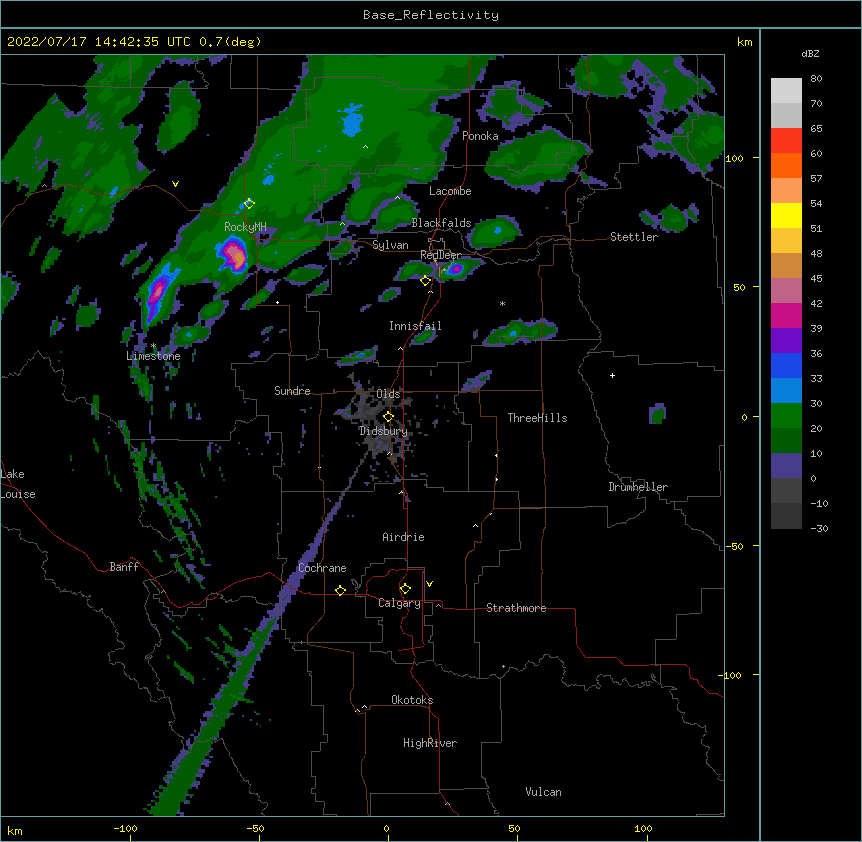Click the asterisk marker above Limestone label
The height and width of the screenshot is (842, 862).
pyautogui.click(x=153, y=346)
